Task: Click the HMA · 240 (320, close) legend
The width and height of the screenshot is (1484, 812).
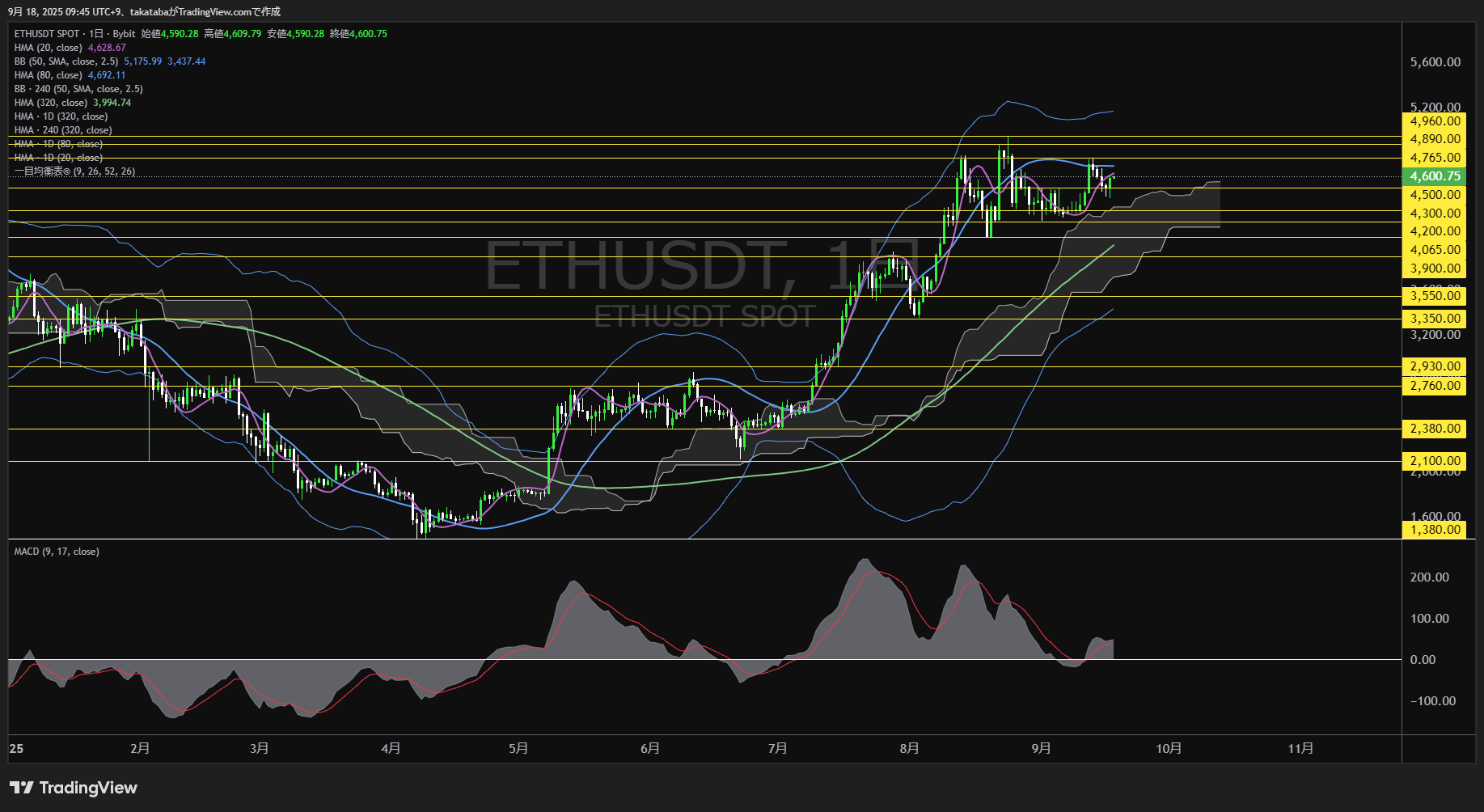Action: (63, 130)
